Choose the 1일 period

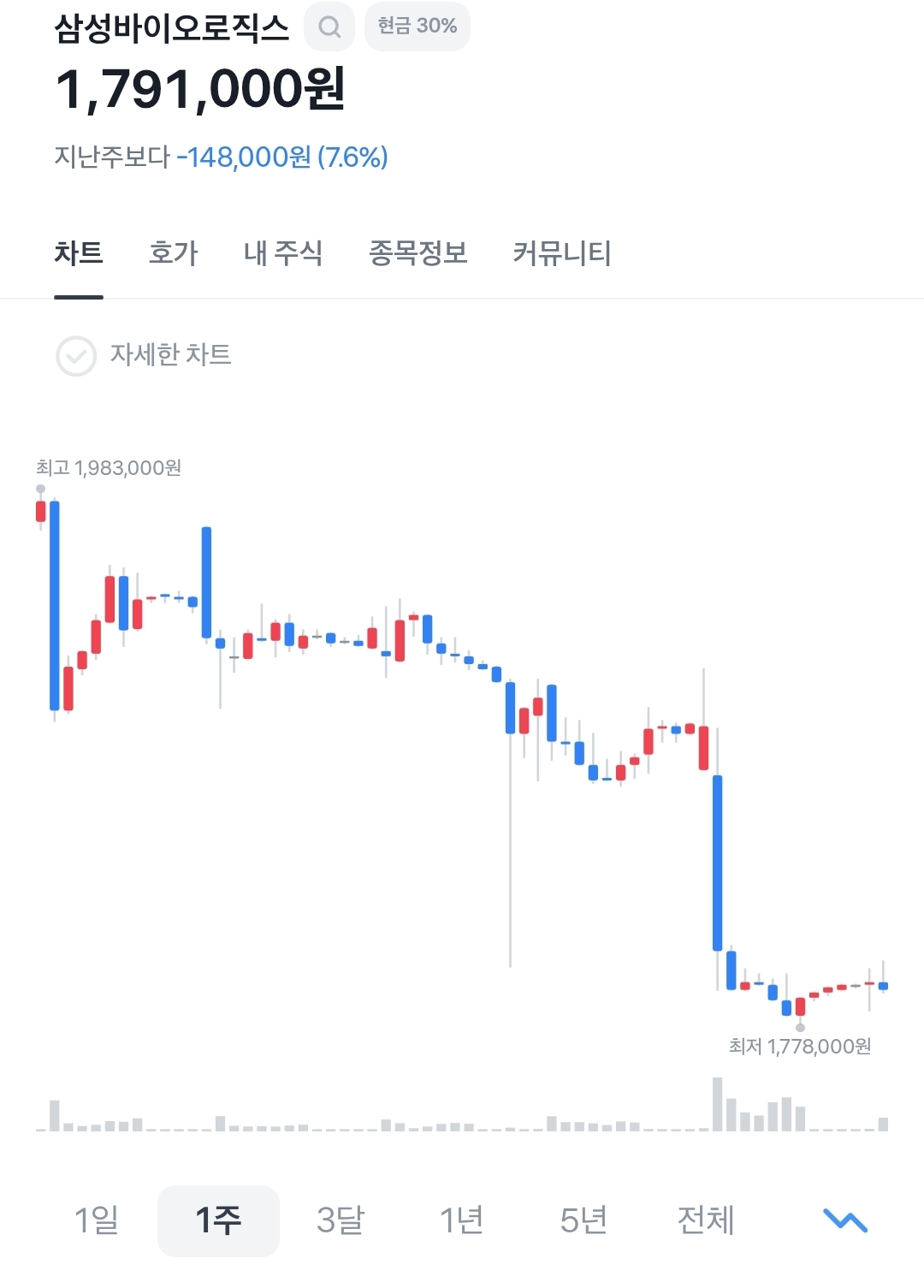(x=97, y=1220)
